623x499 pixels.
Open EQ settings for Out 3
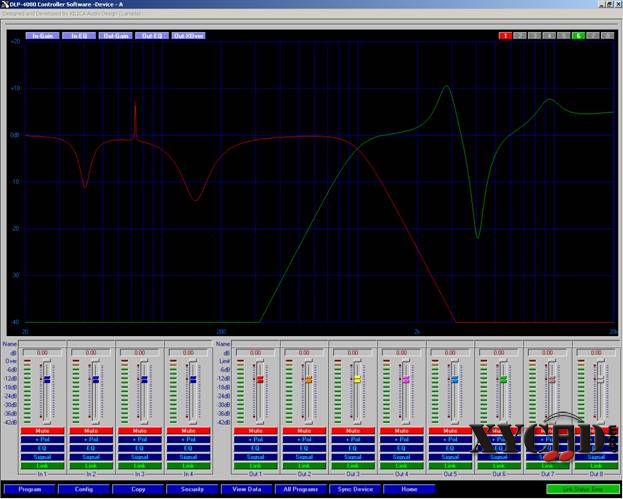point(353,448)
